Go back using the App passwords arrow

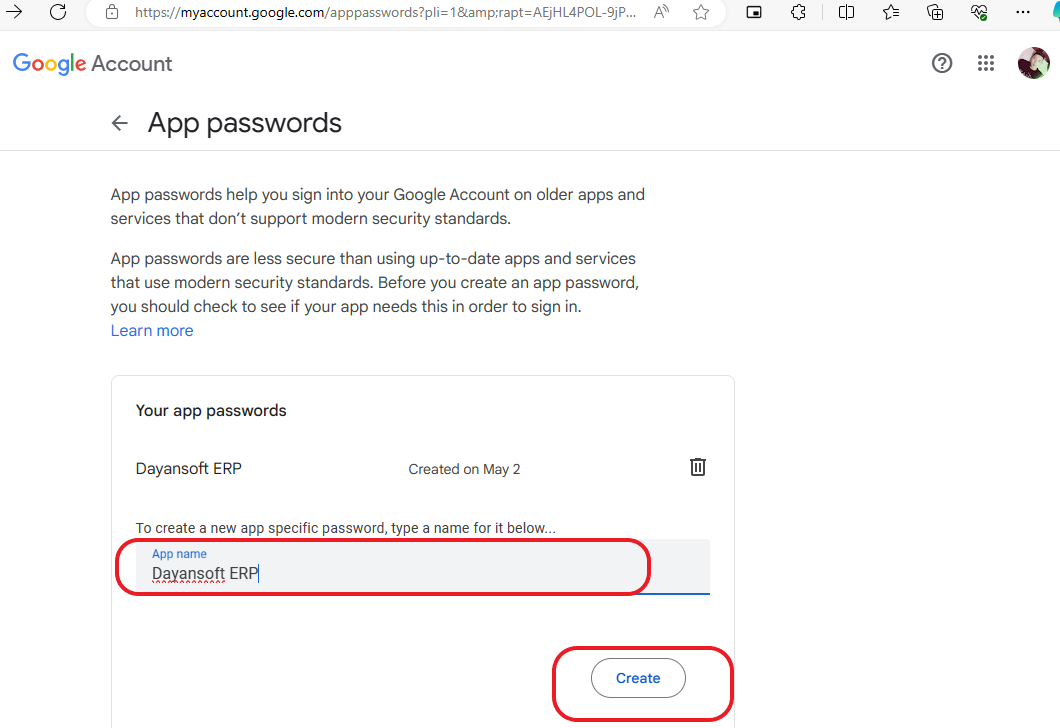coord(120,123)
